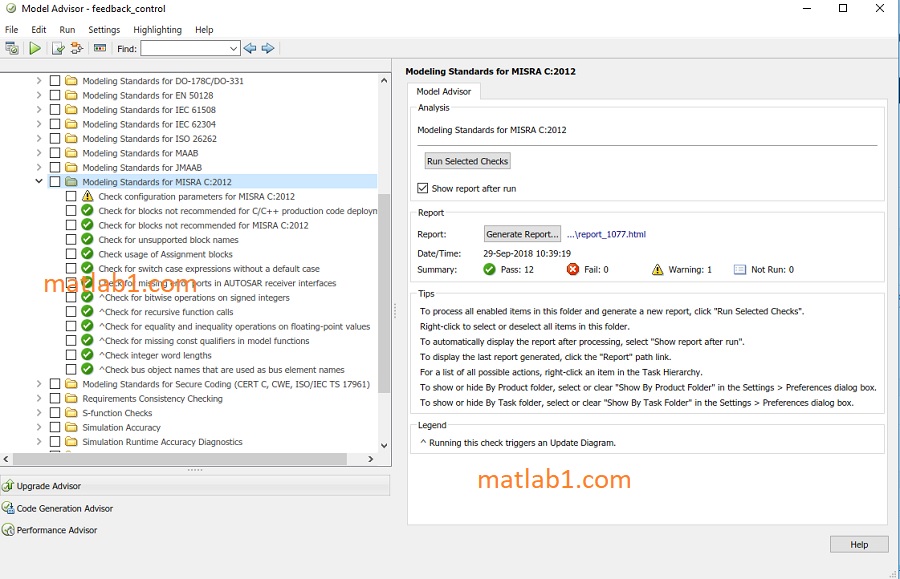Screen dimensions: 900x579
Task: Enable checkbox for switch case expressions check
Action: tap(71, 269)
